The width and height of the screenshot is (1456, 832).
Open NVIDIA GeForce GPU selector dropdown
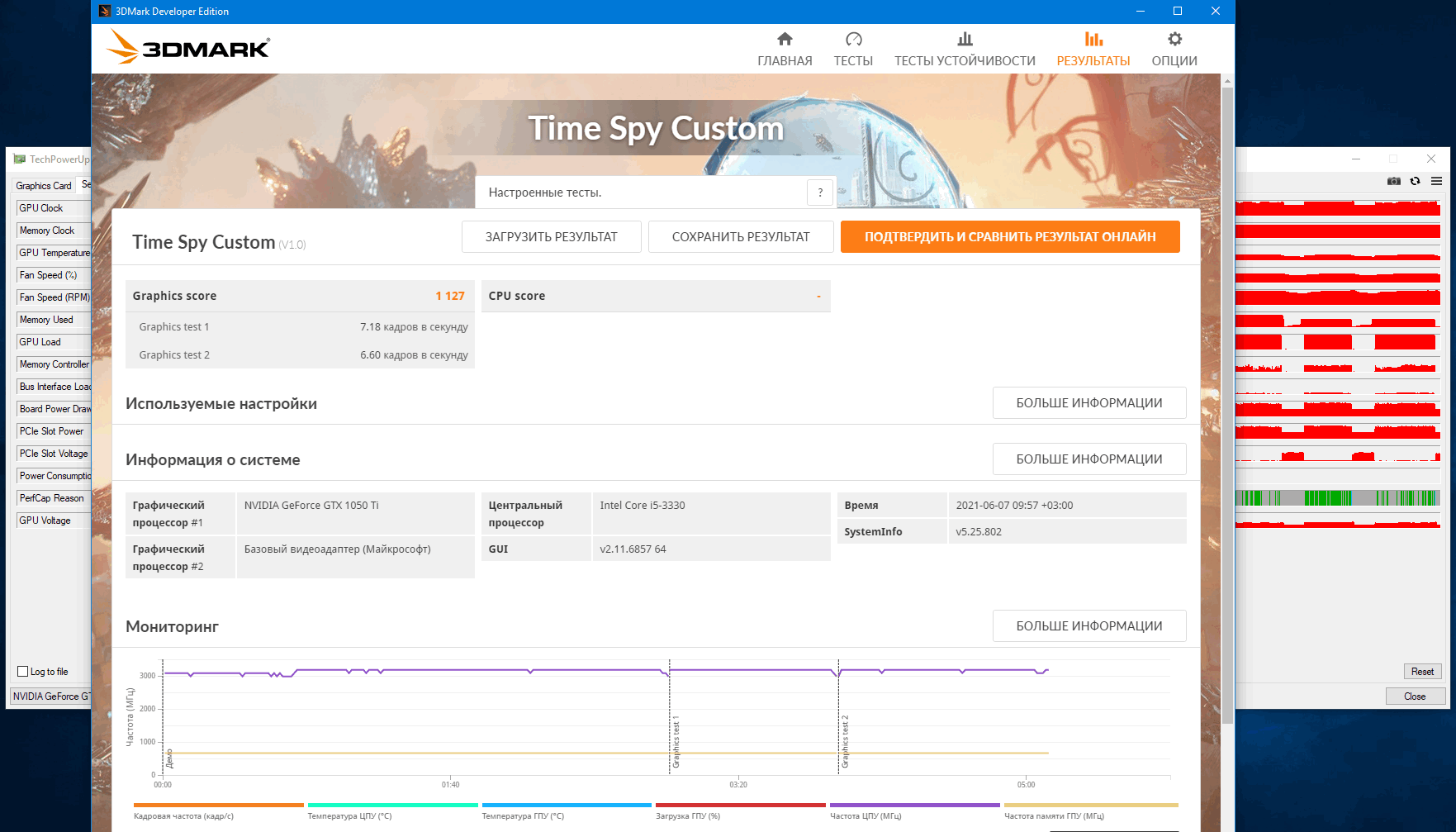tap(50, 696)
